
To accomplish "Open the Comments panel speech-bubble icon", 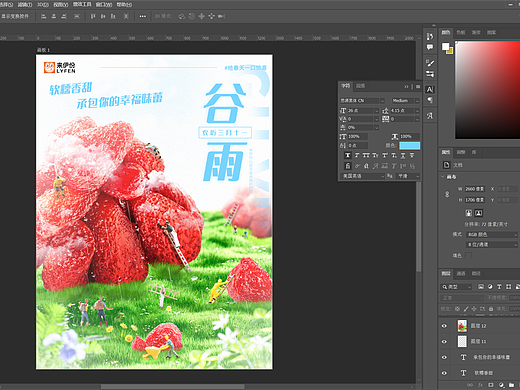I will click(x=430, y=47).
